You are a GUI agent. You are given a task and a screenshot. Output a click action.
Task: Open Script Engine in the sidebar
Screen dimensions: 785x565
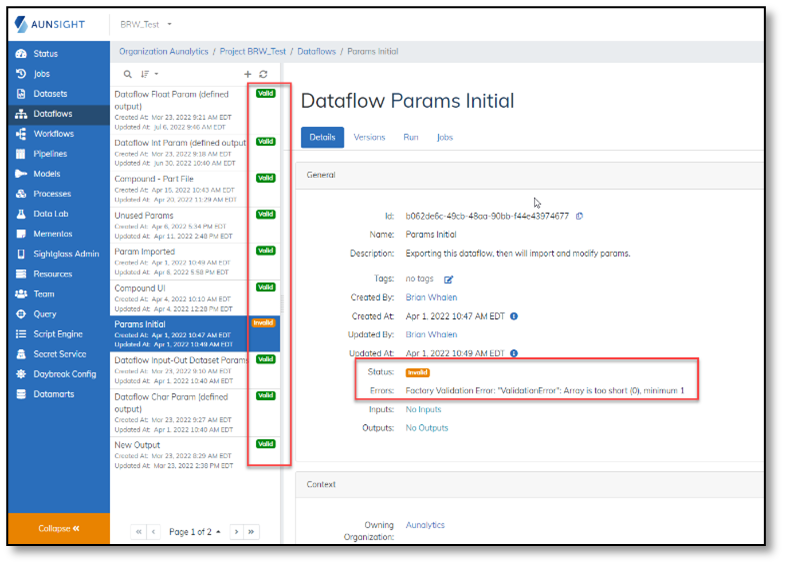pos(59,334)
